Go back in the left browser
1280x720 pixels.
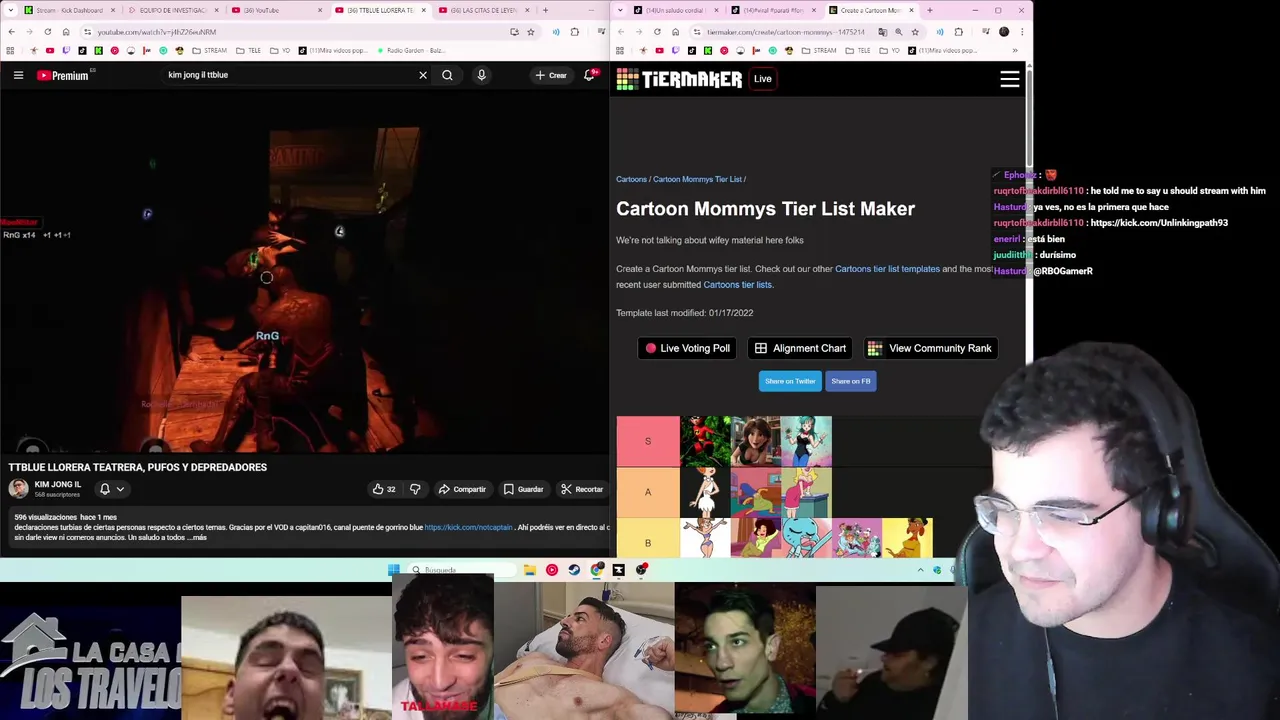click(x=11, y=32)
